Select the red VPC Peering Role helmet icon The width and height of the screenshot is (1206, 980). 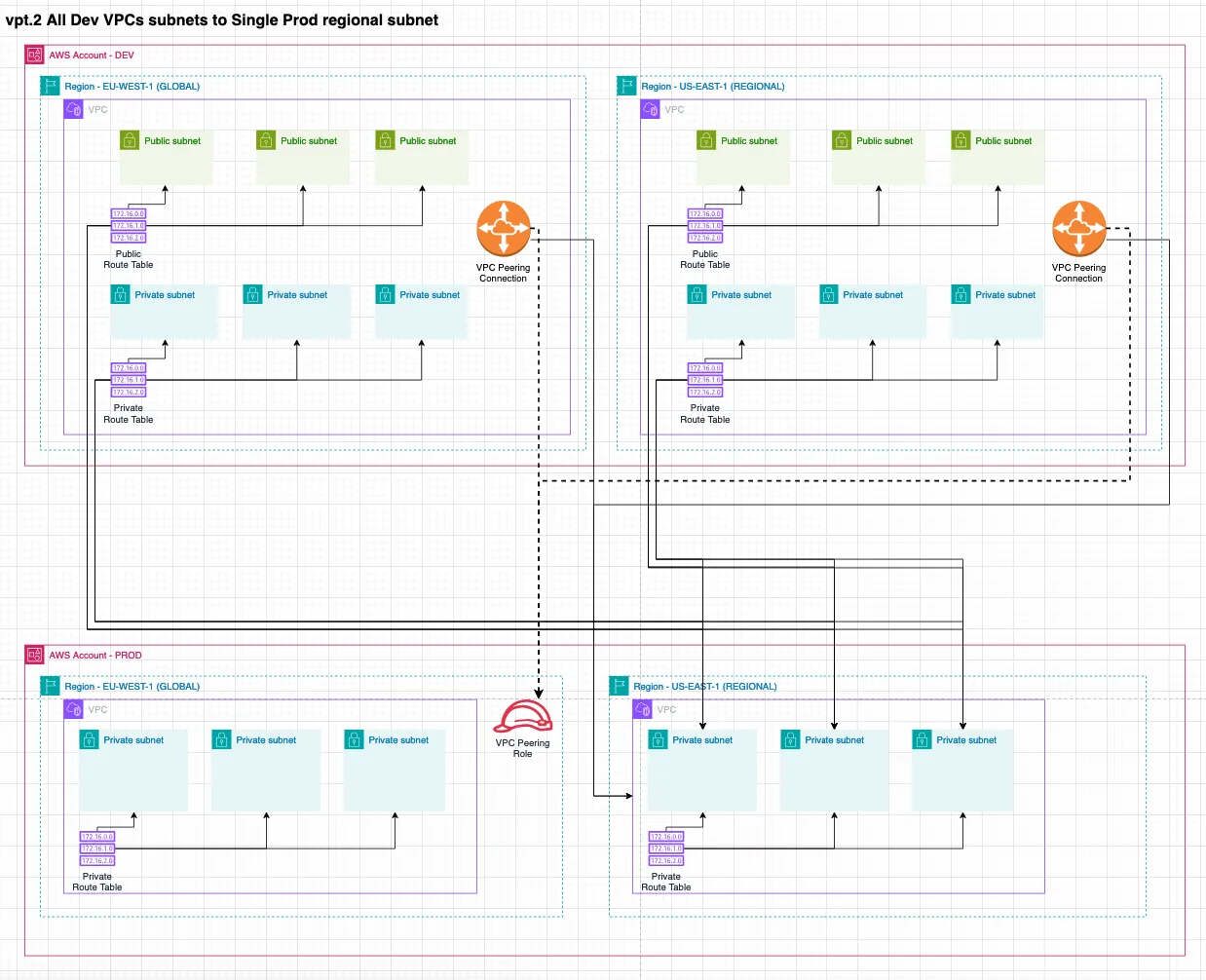tap(522, 717)
